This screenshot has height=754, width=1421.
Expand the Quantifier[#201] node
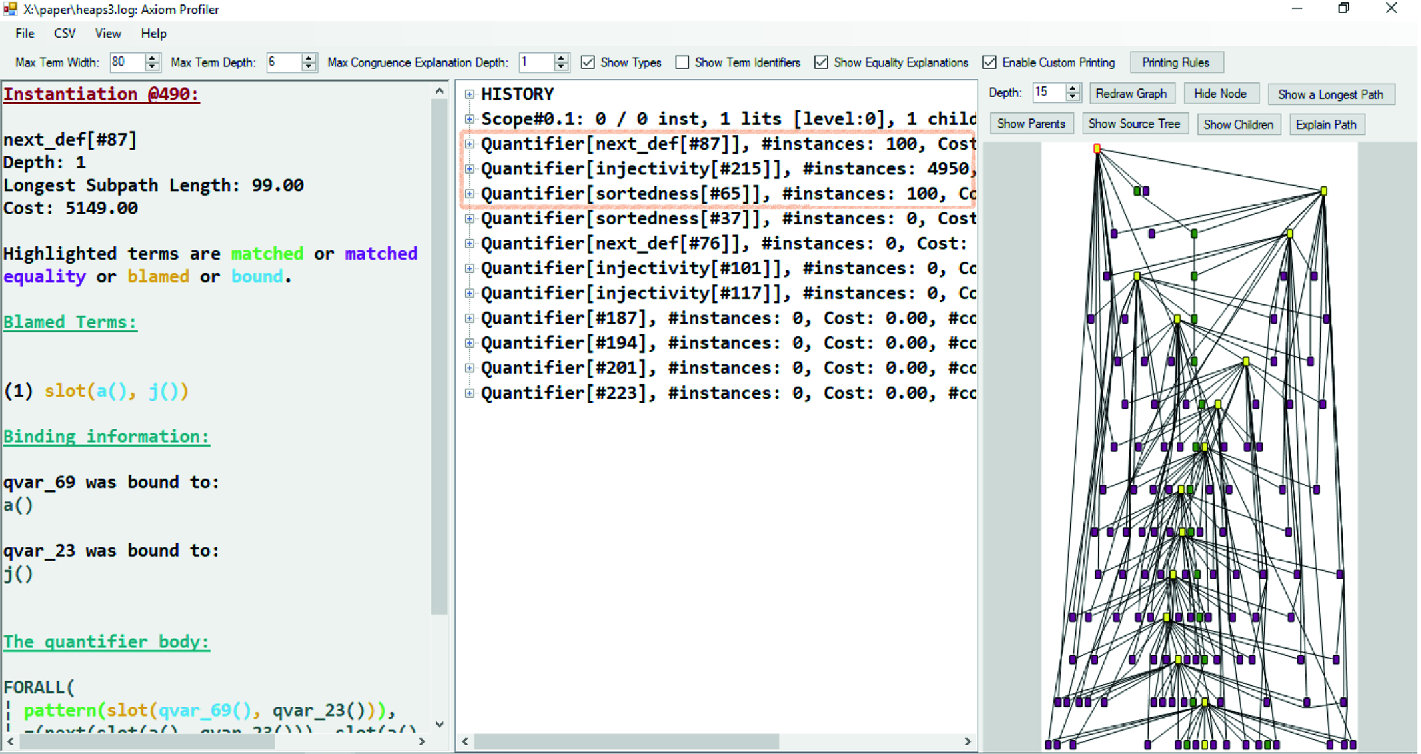coord(469,368)
